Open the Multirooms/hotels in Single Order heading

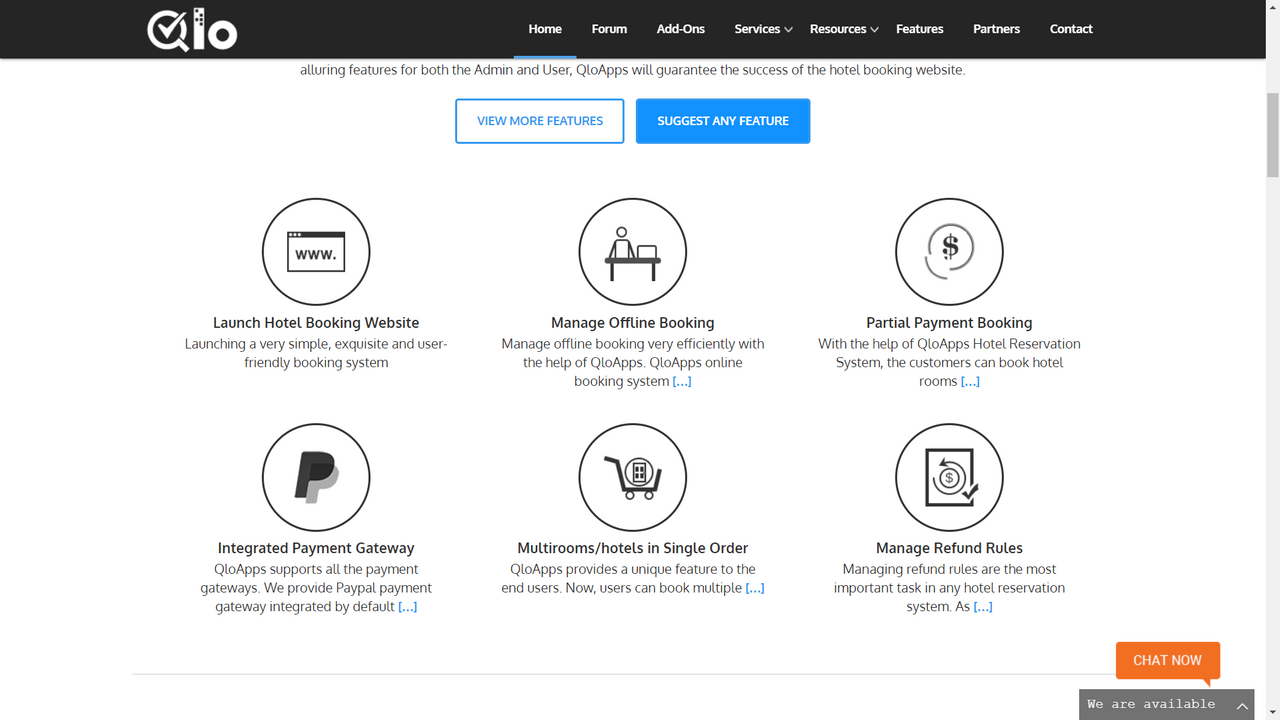tap(633, 548)
